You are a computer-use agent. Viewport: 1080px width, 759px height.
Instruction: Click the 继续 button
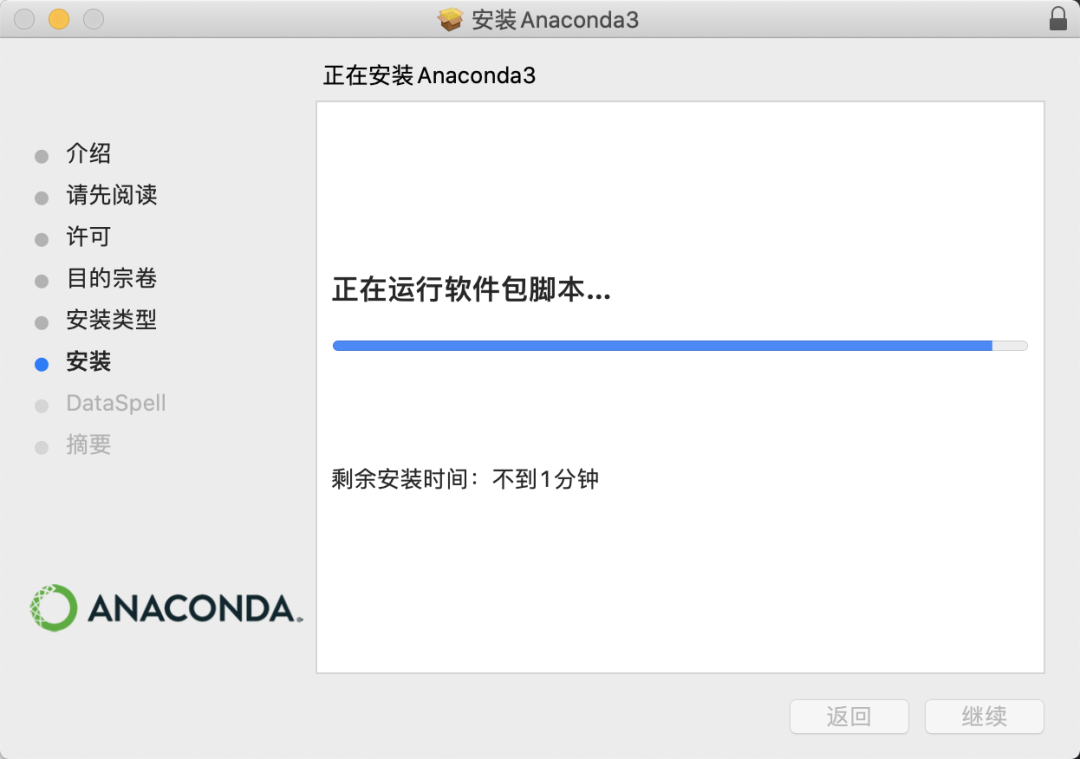[x=984, y=716]
